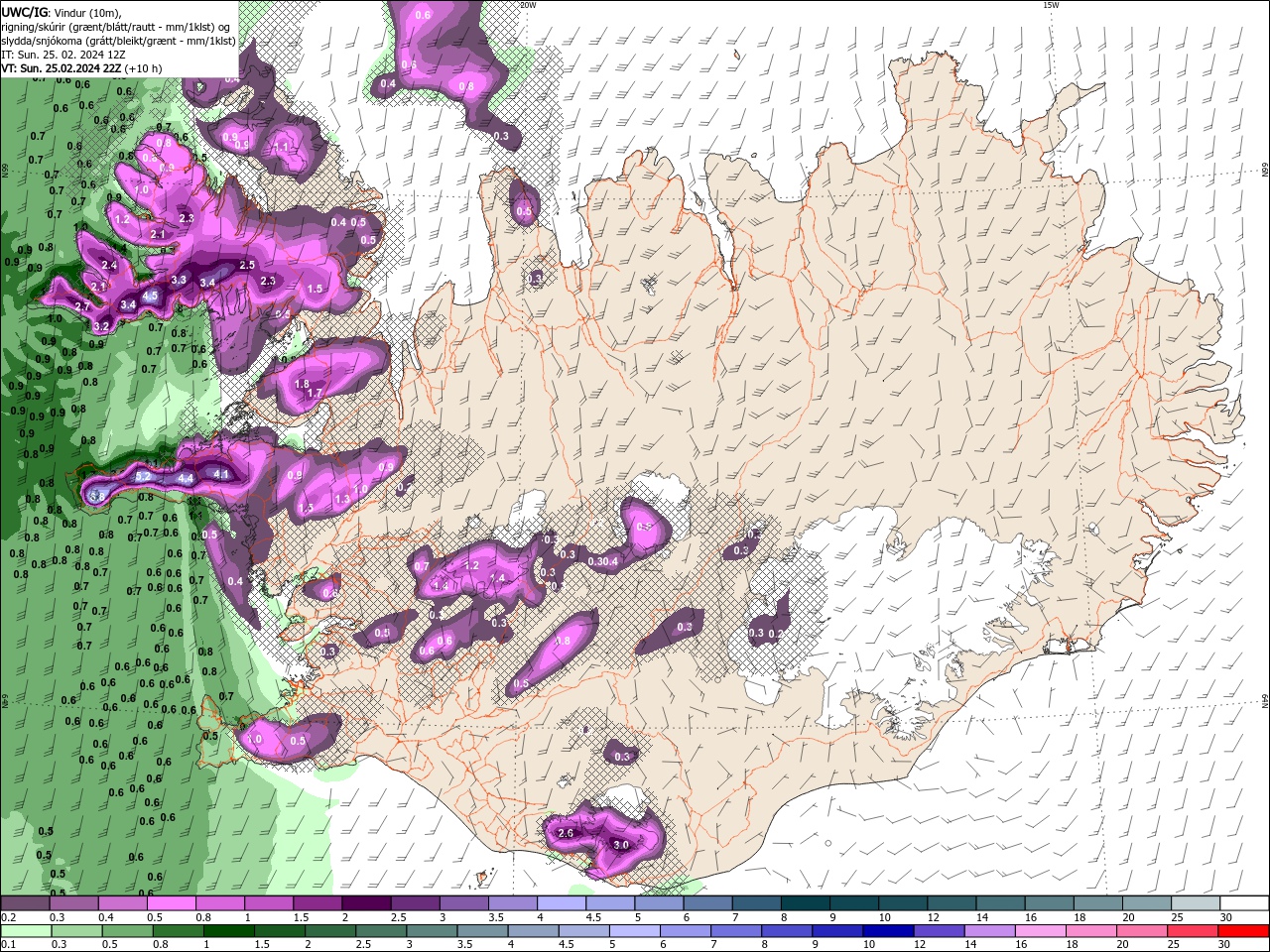Click the darkest green 1 rain legend swatch
1270x952 pixels.
[228, 931]
